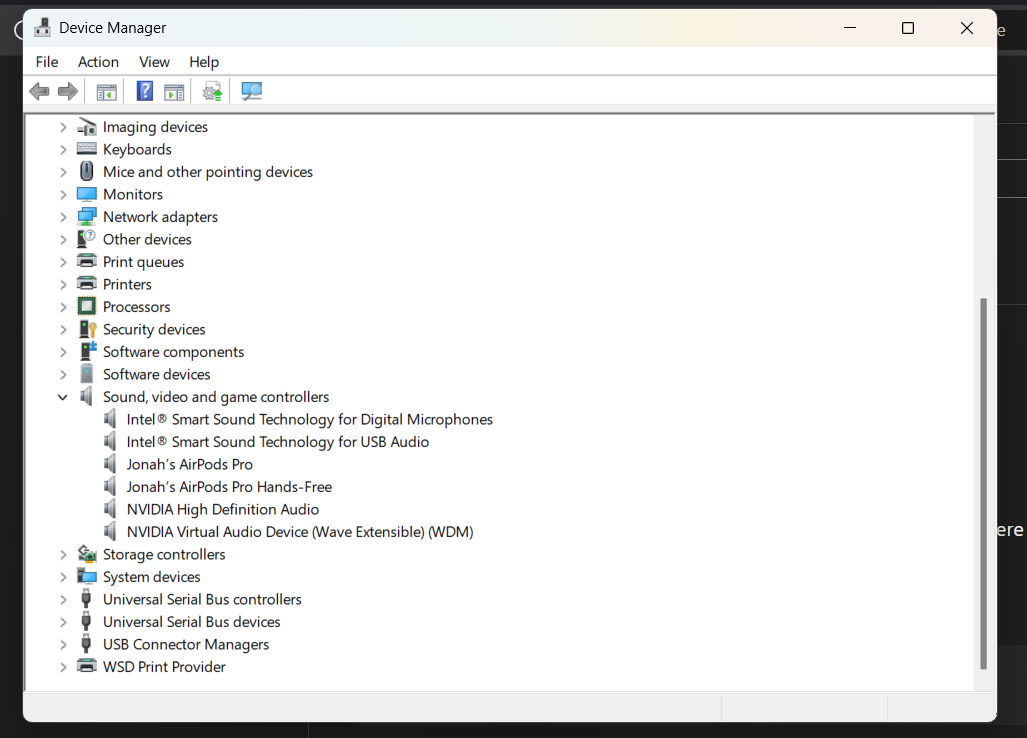Click the Network adapters category icon
Image resolution: width=1027 pixels, height=738 pixels.
click(86, 217)
